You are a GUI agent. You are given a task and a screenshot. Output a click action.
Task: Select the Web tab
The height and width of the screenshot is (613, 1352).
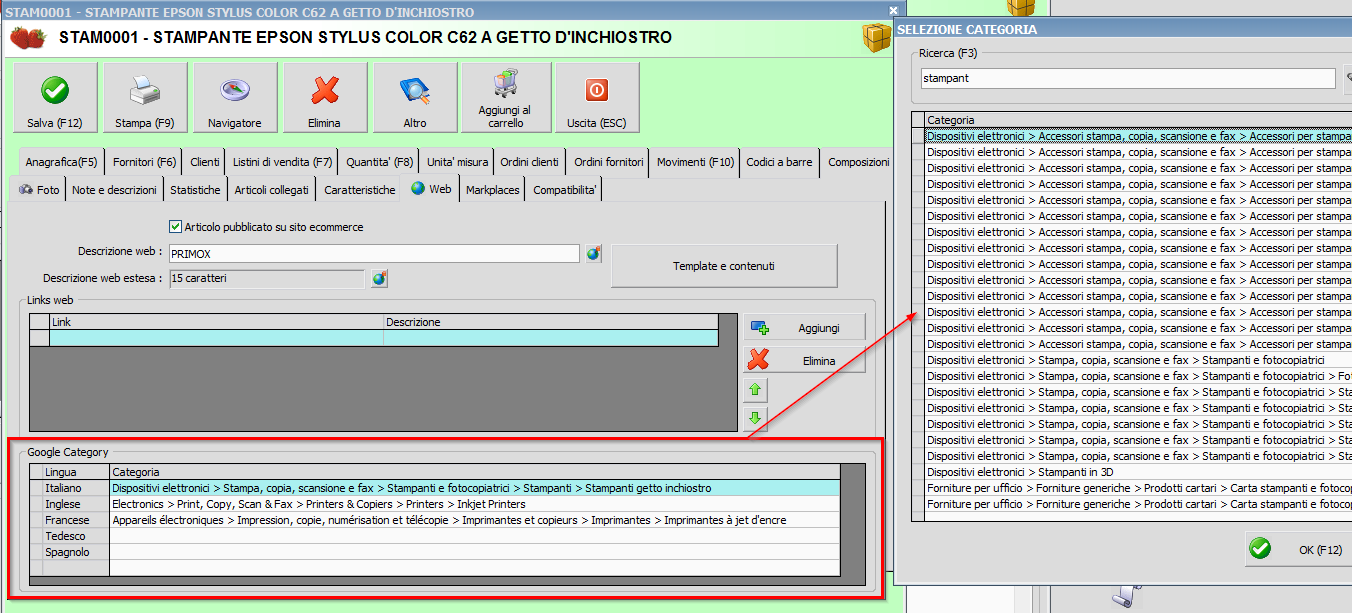point(431,188)
